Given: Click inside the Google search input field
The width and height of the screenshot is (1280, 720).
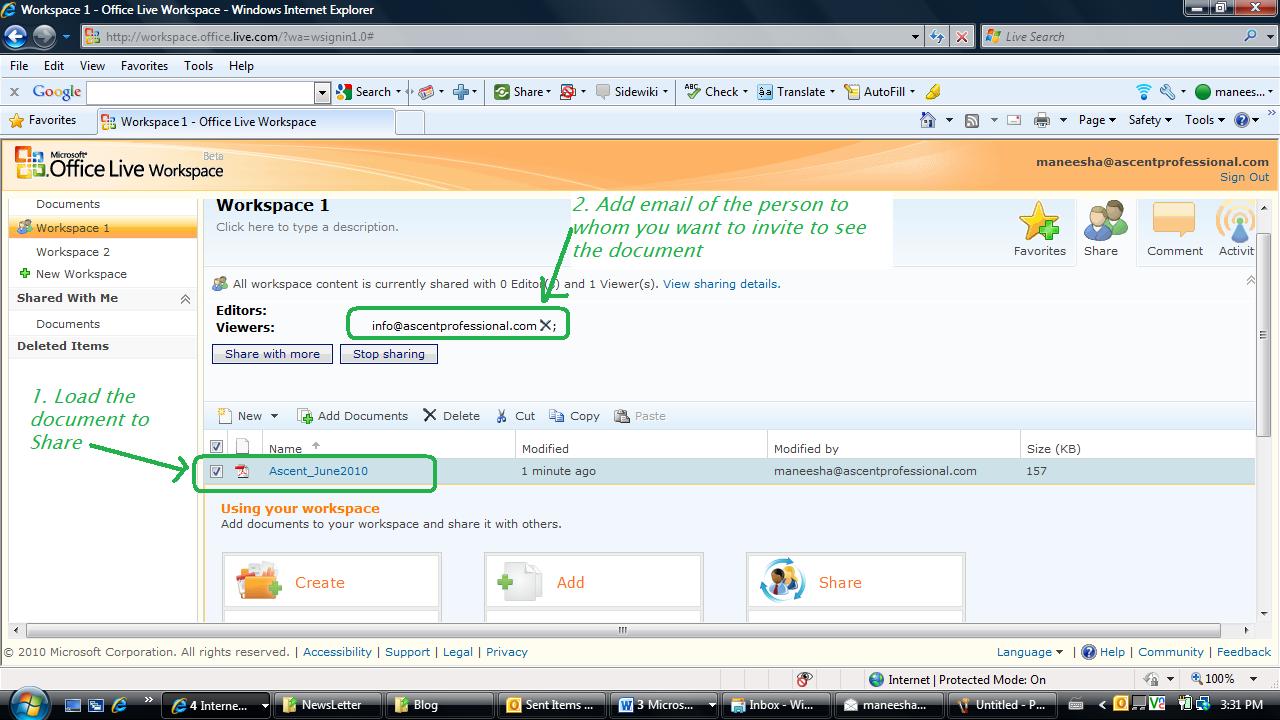Looking at the screenshot, I should tap(200, 91).
